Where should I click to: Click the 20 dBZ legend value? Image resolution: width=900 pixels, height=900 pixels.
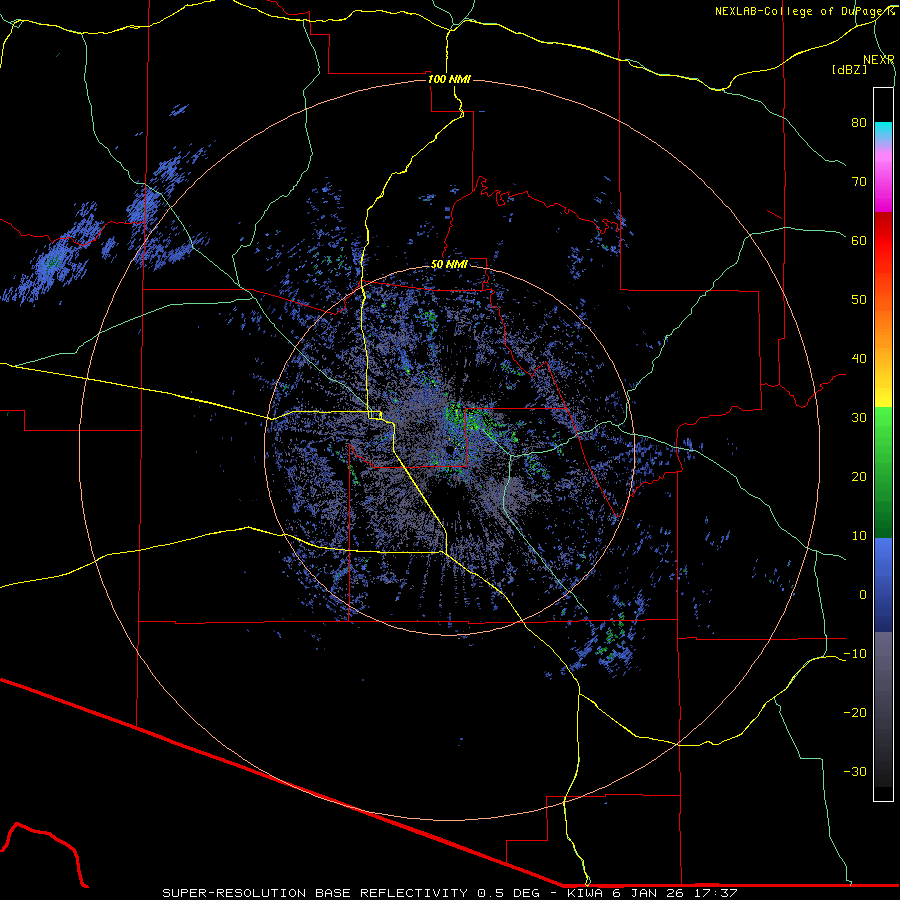pos(859,476)
